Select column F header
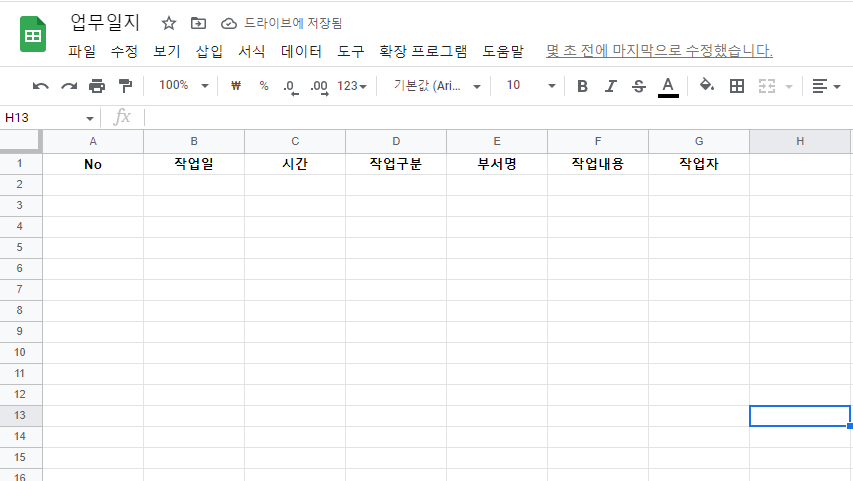 (x=598, y=141)
